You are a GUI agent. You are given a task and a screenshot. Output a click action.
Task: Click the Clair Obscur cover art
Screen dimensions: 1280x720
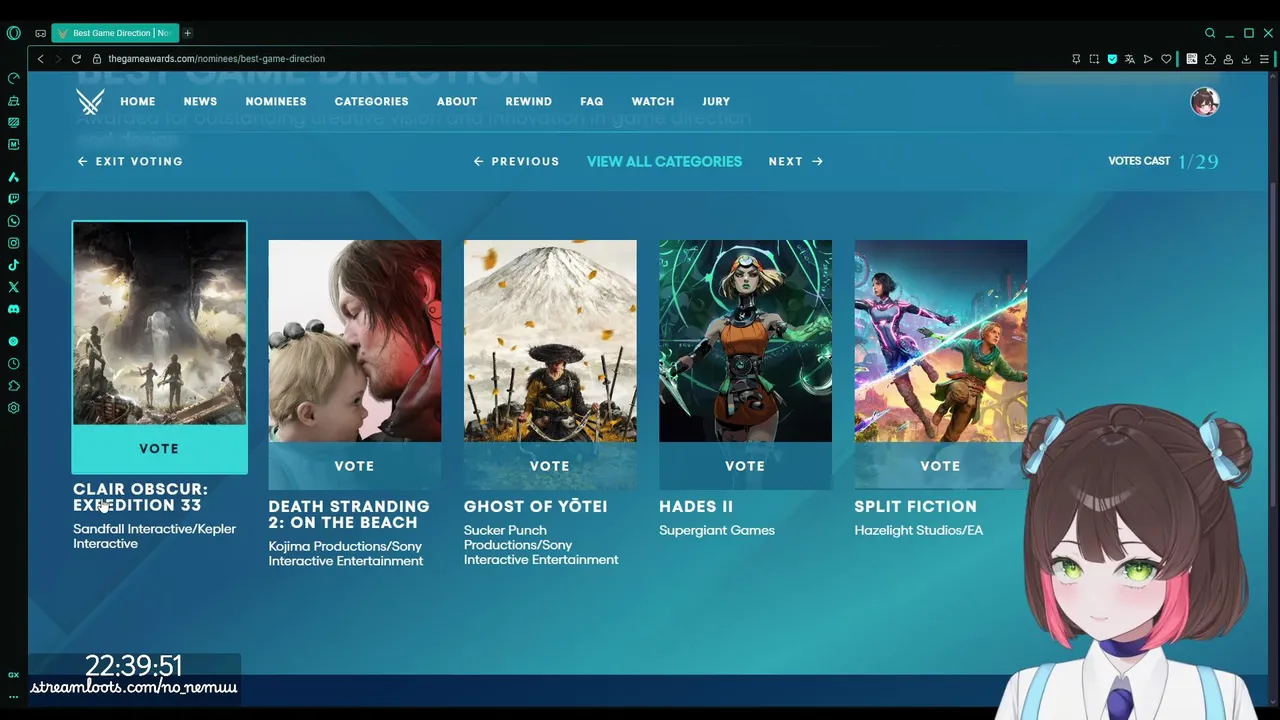[159, 323]
